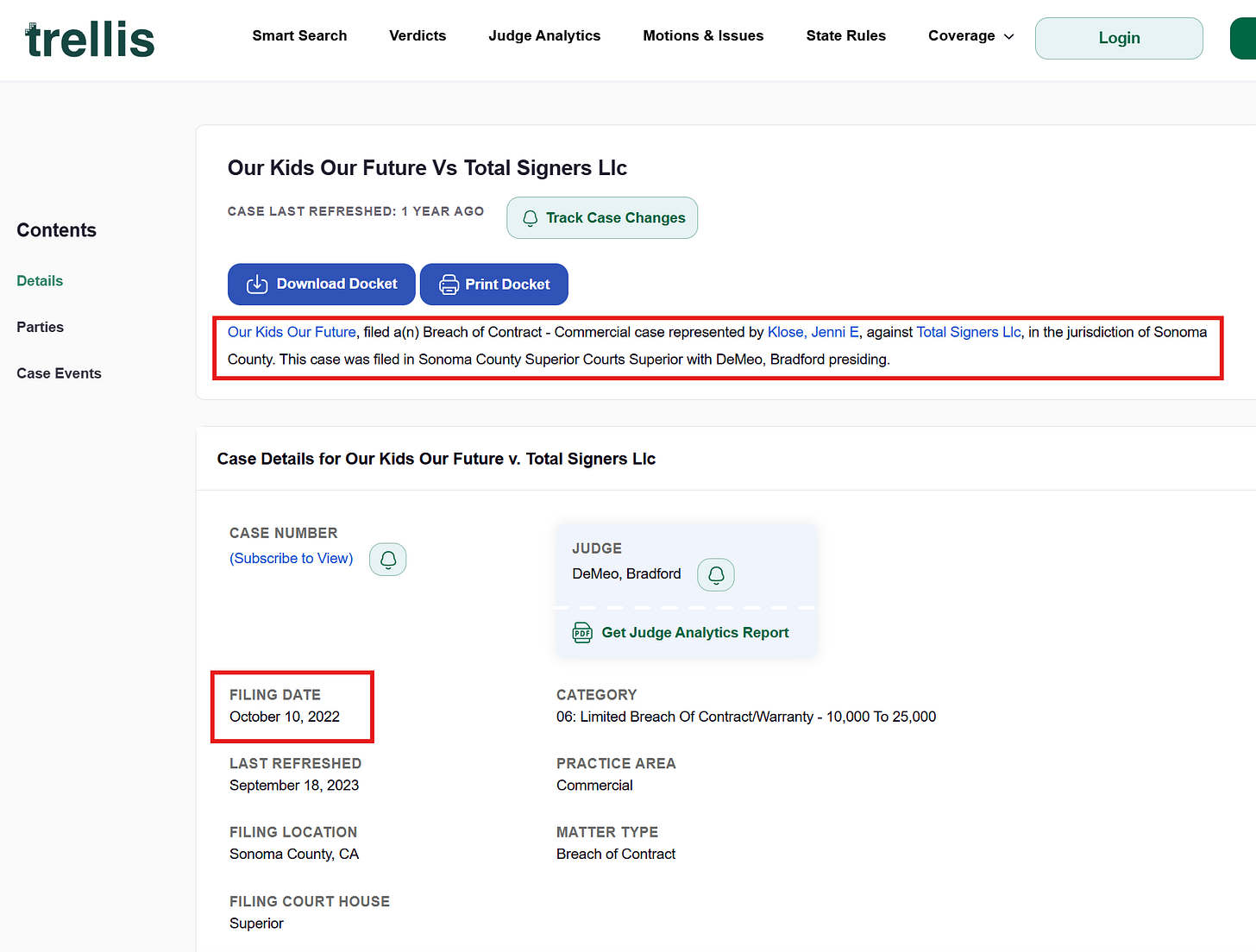Screen dimensions: 1256x952
Task: Click last refreshed date September 18, 2023
Action: pyautogui.click(x=294, y=786)
